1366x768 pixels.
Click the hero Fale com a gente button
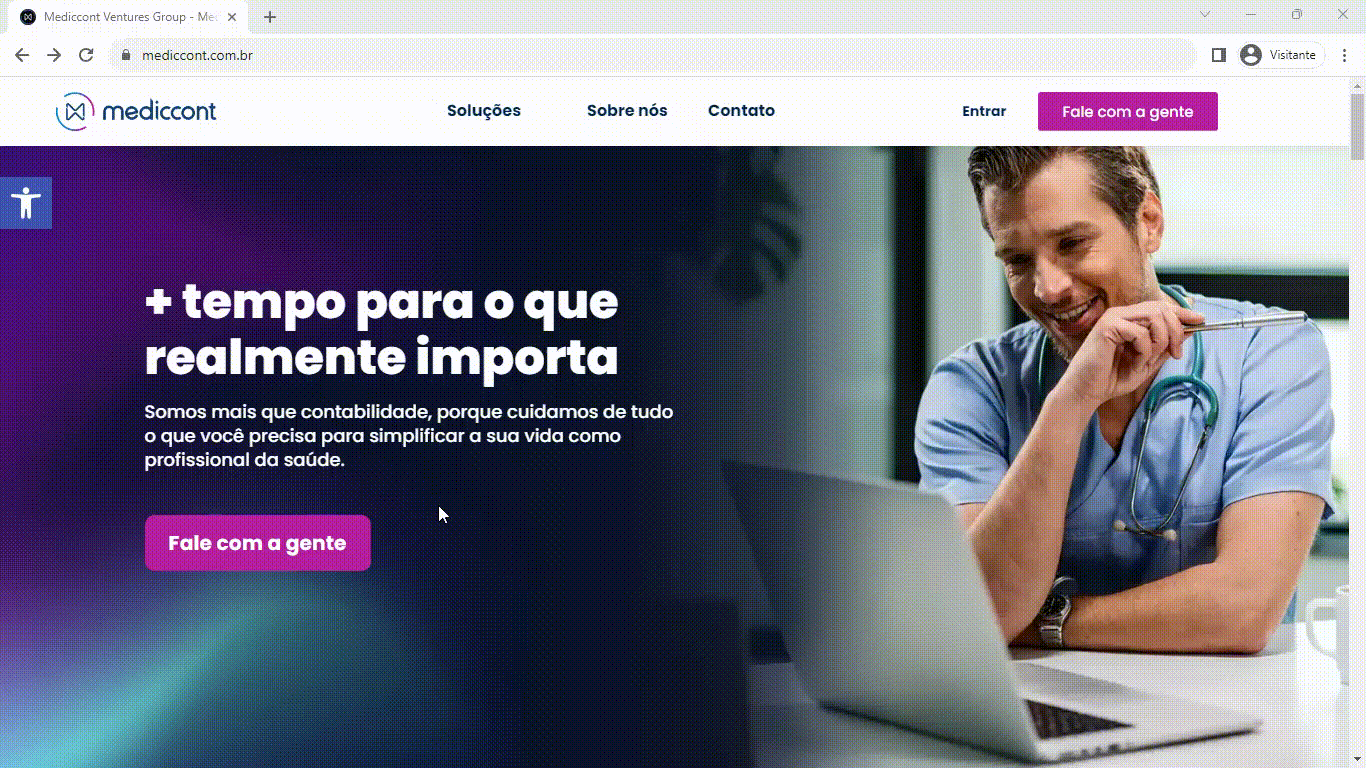click(258, 543)
